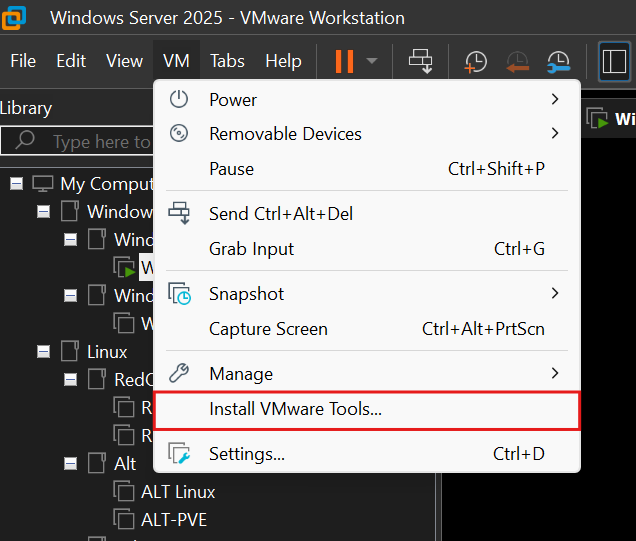Click the orange Pause toolbar icon
Viewport: 636px width, 541px height.
point(344,61)
